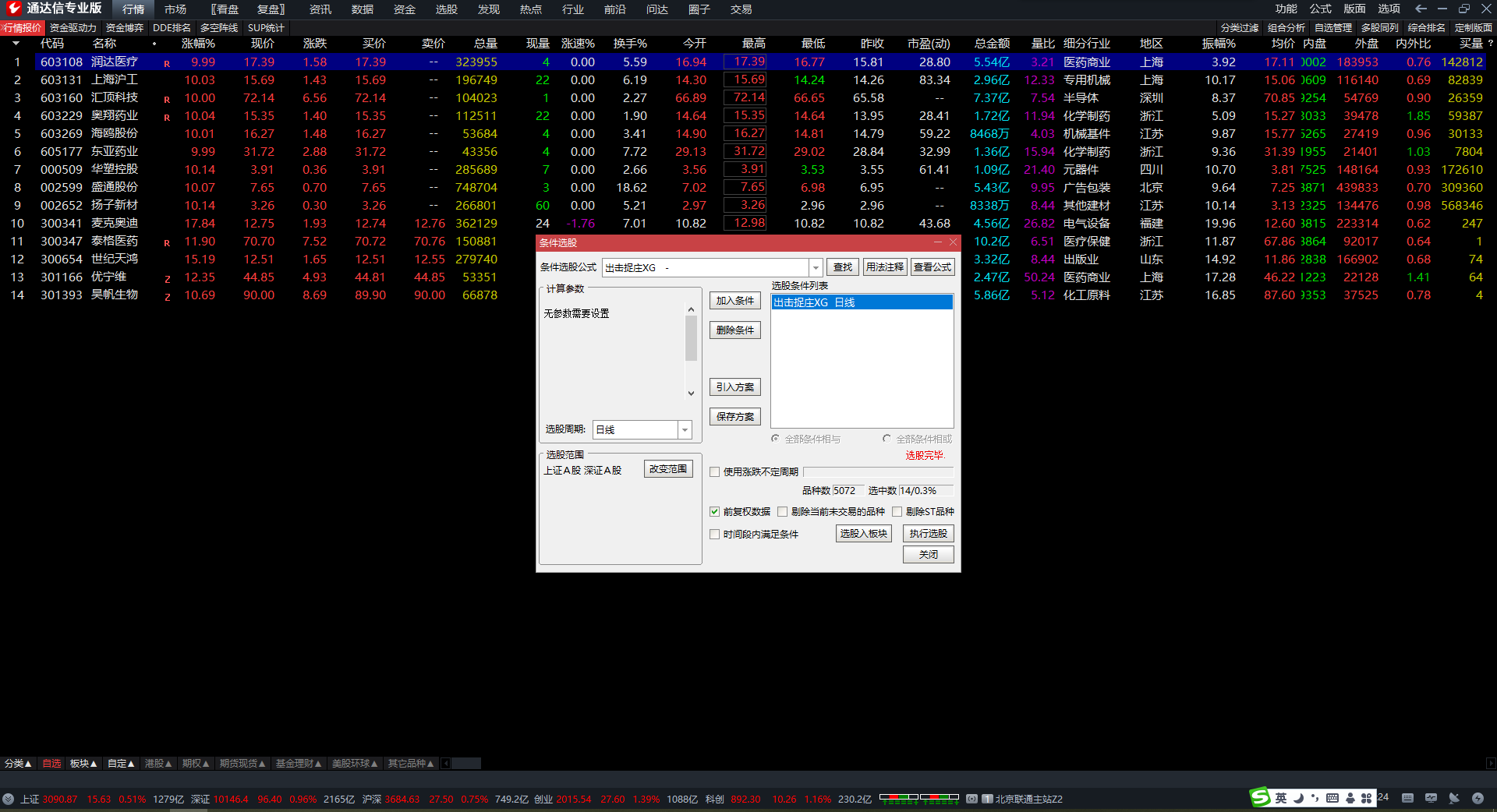The width and height of the screenshot is (1497, 812).
Task: Click the 计算参数 scroll down arrow
Action: tap(691, 394)
